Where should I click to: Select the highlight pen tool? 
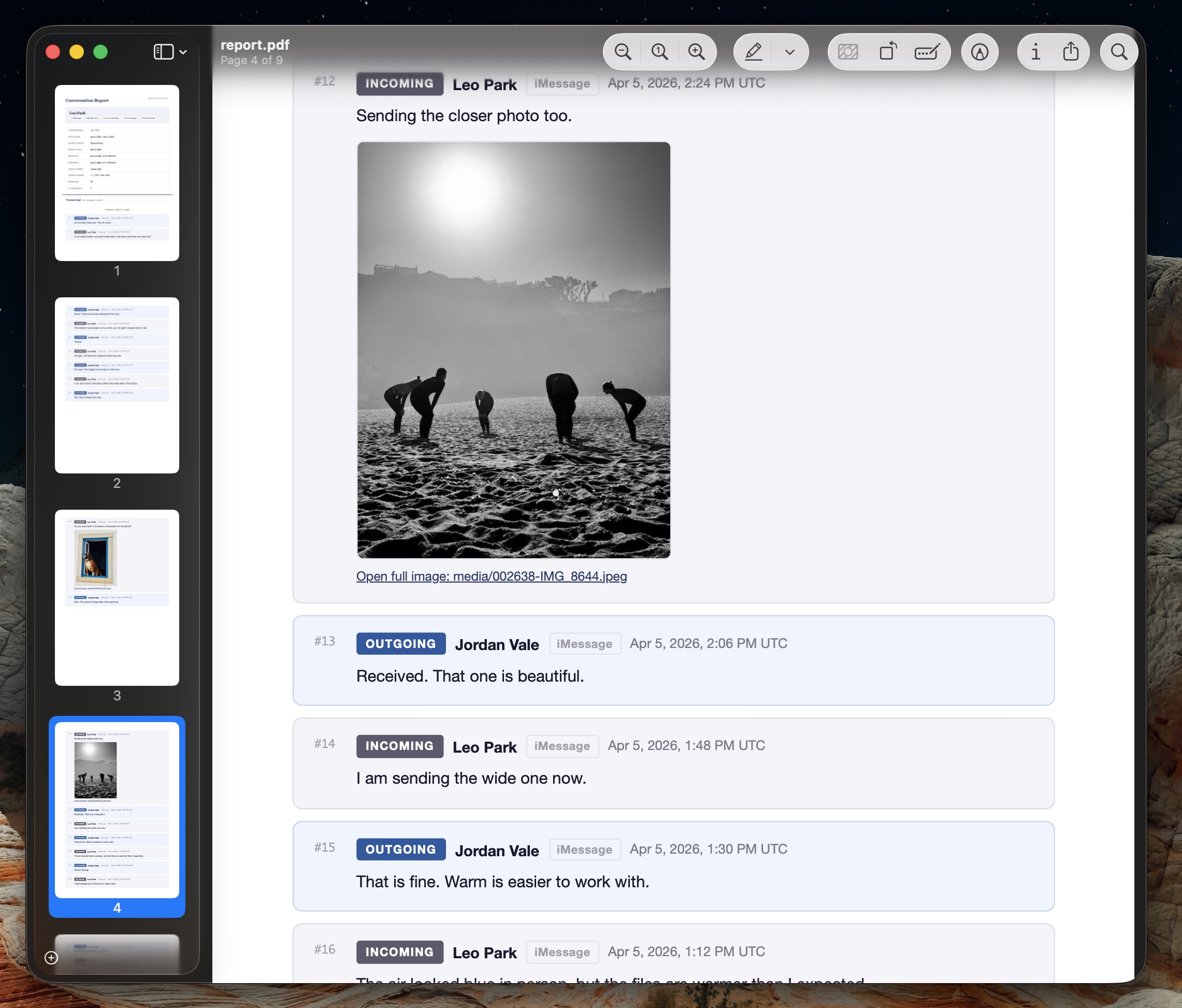(x=754, y=52)
